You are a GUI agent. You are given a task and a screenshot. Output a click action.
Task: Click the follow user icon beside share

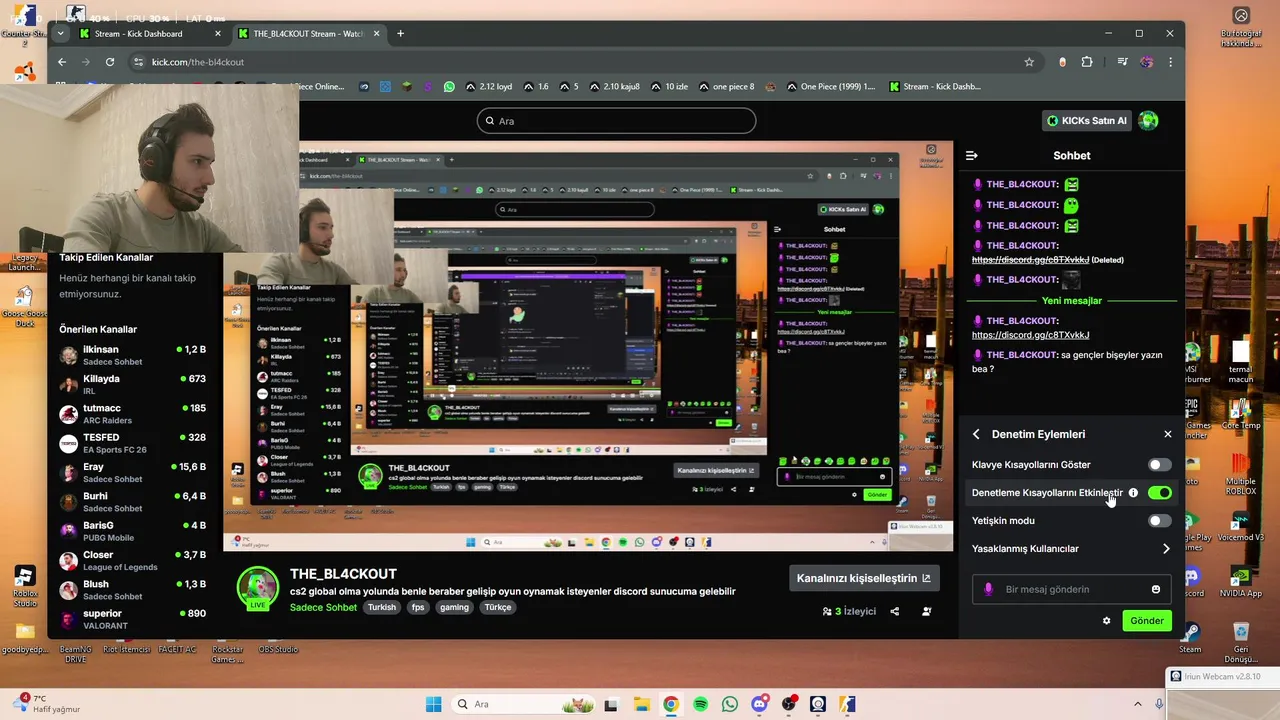tap(927, 611)
